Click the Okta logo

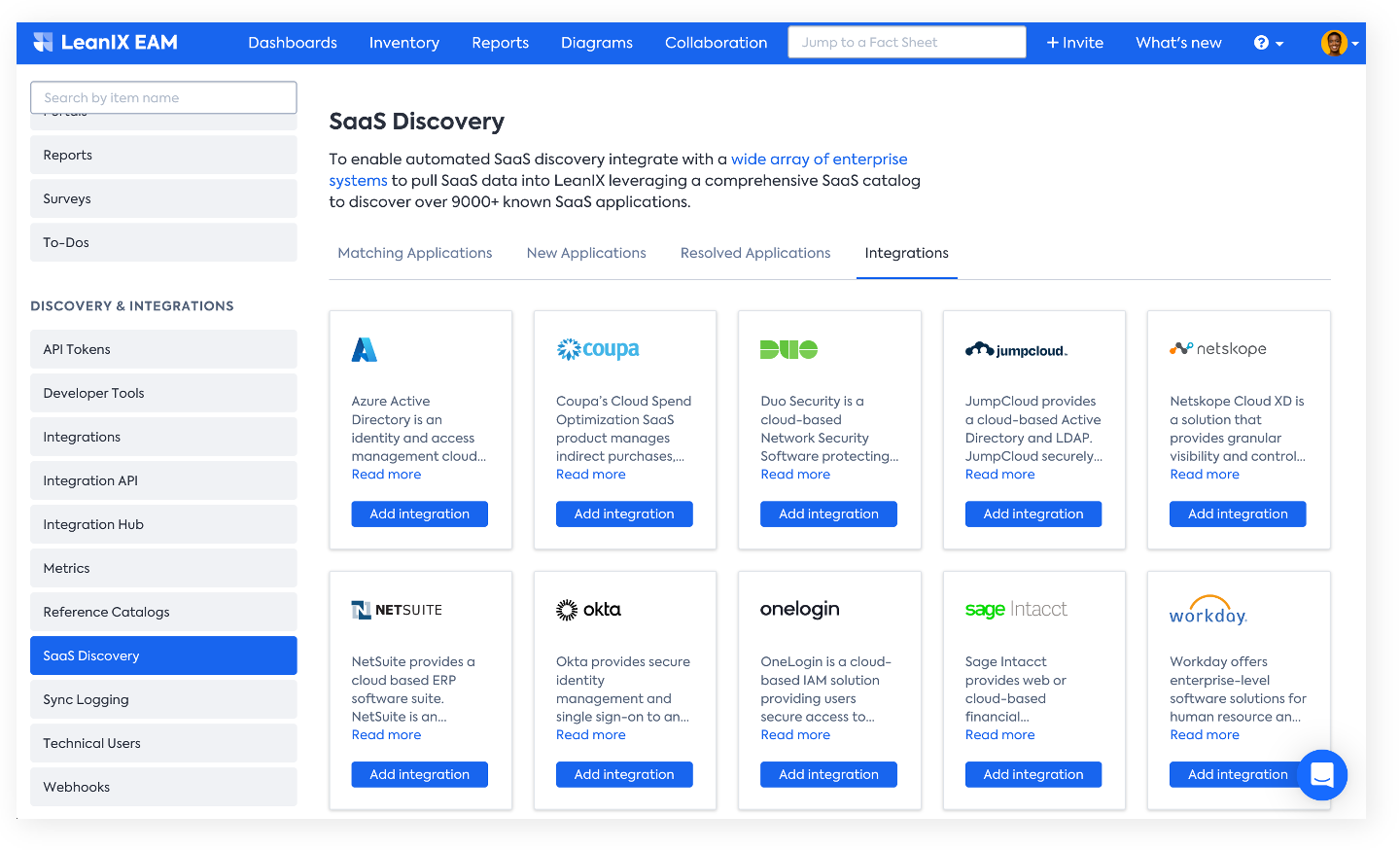(588, 610)
